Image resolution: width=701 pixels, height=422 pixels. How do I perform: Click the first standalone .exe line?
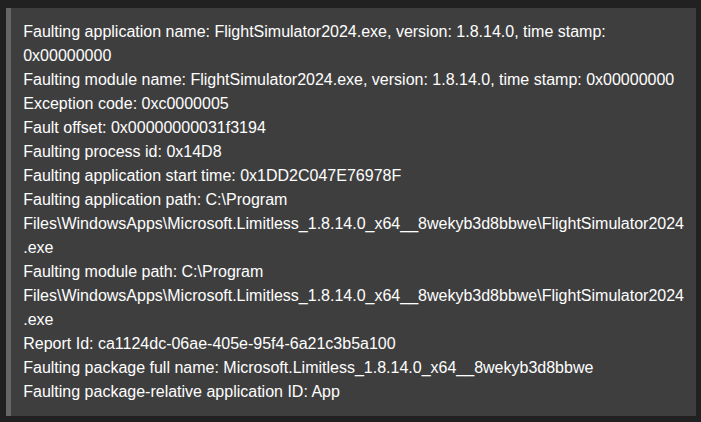pyautogui.click(x=38, y=248)
